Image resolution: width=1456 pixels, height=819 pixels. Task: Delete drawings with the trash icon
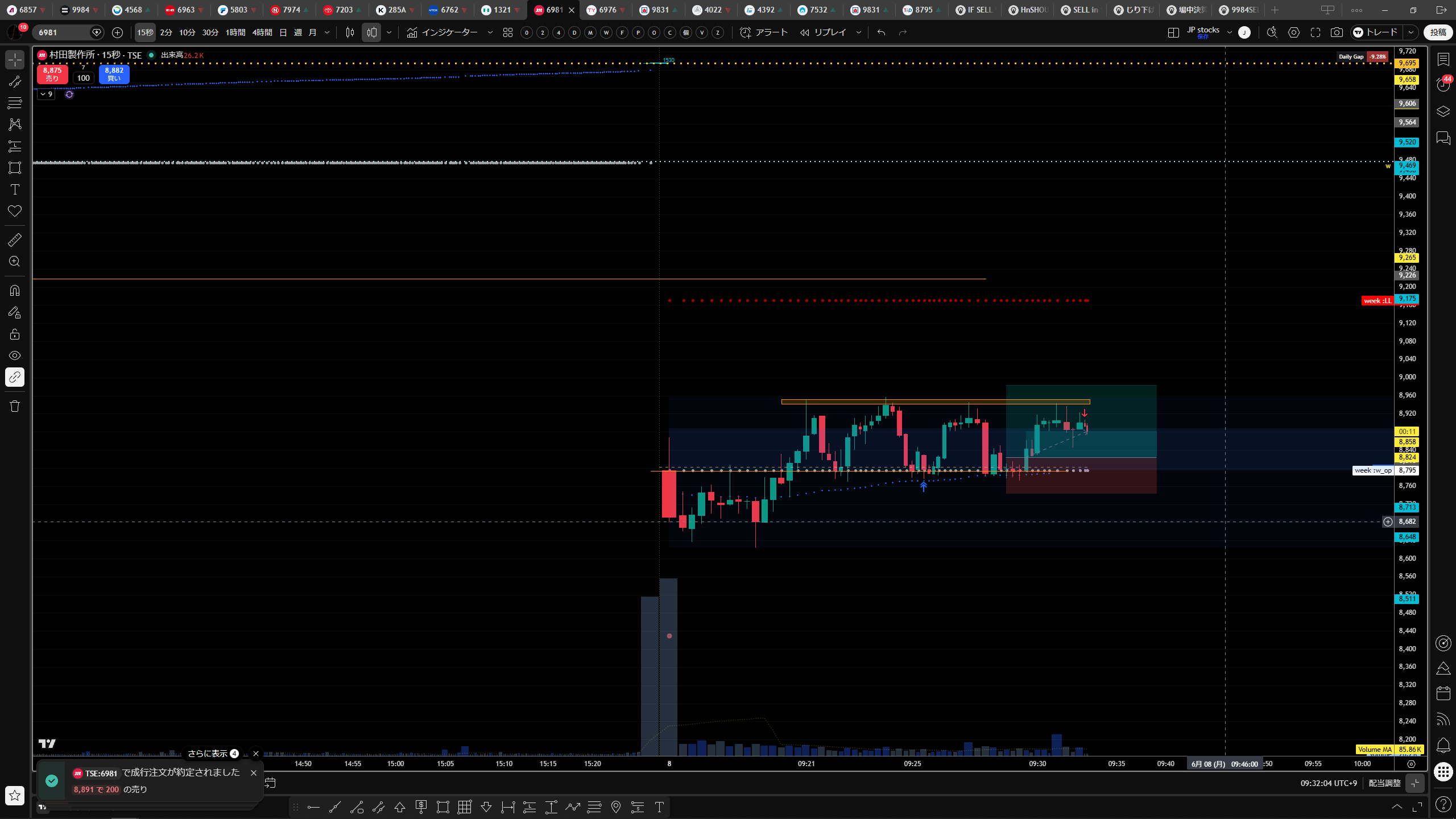click(x=15, y=406)
